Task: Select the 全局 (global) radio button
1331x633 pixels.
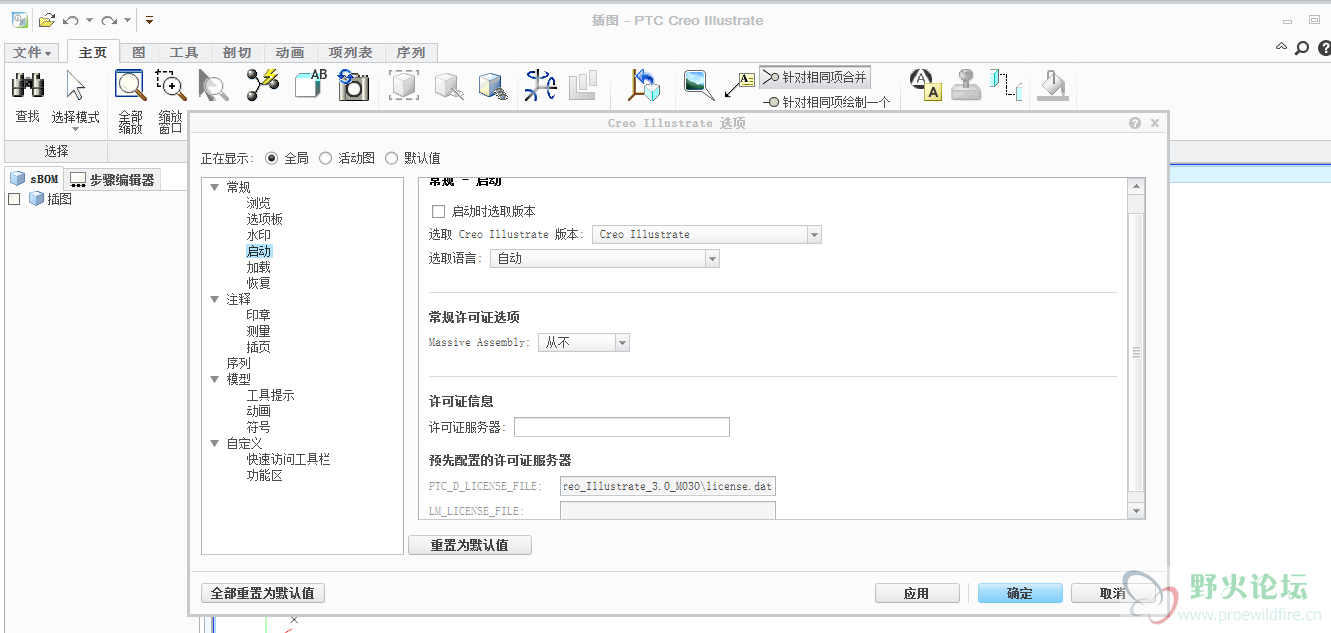Action: click(x=272, y=158)
